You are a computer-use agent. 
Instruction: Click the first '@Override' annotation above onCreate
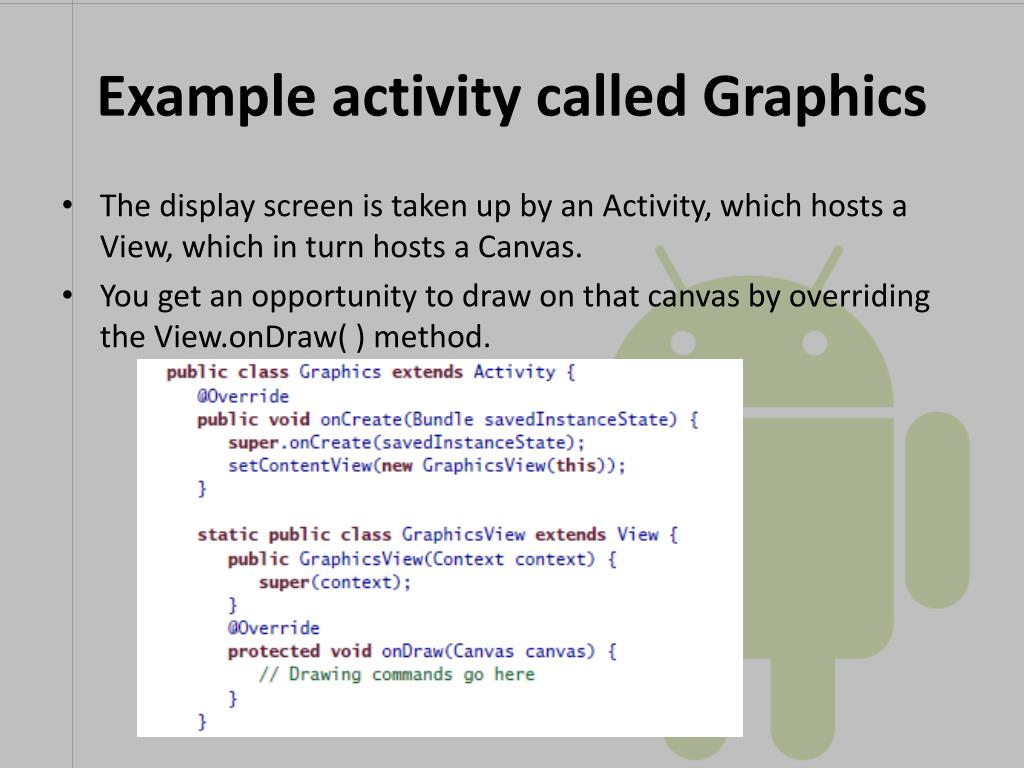(x=243, y=396)
